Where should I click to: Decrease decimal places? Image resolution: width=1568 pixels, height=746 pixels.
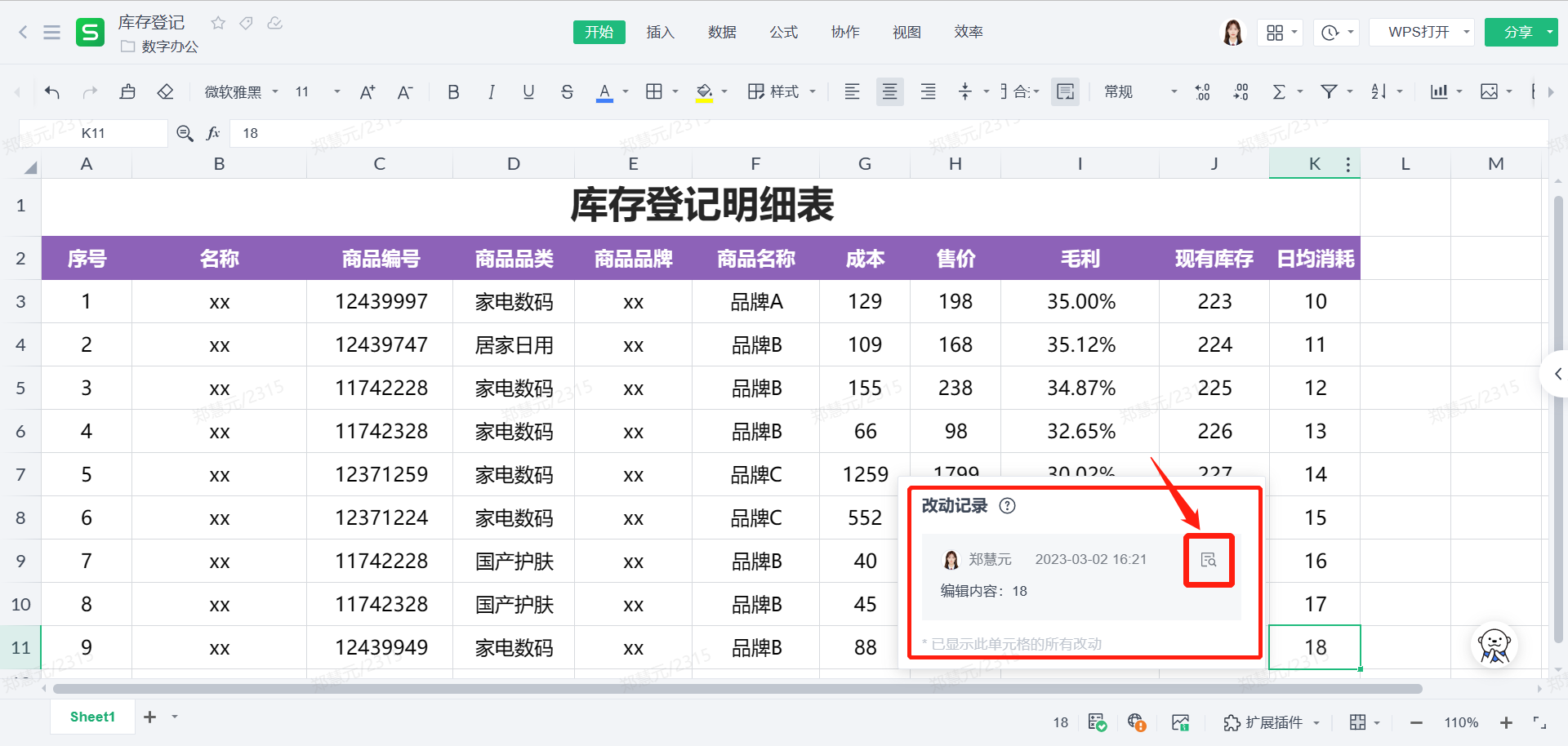click(1241, 91)
